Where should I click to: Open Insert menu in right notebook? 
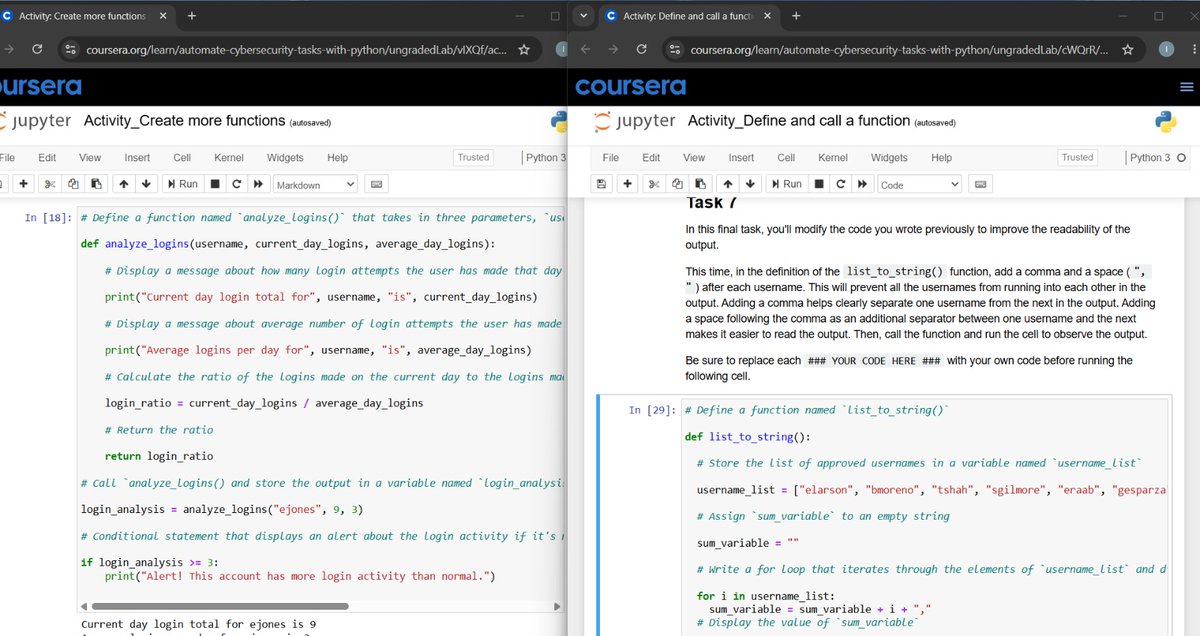click(741, 157)
